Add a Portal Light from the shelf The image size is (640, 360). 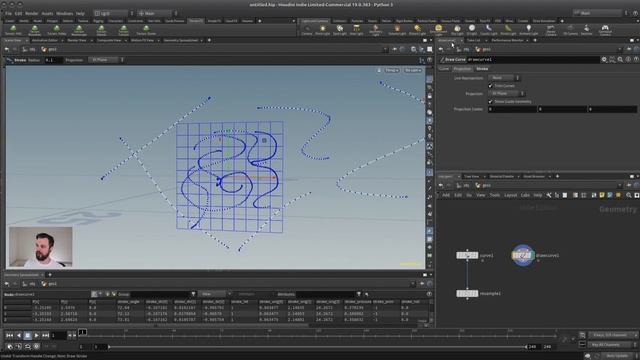tap(508, 30)
